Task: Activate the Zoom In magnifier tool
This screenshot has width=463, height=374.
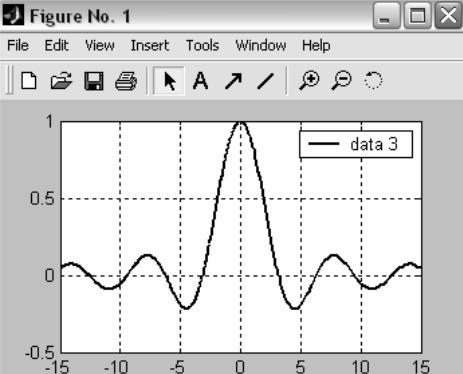Action: pos(309,81)
